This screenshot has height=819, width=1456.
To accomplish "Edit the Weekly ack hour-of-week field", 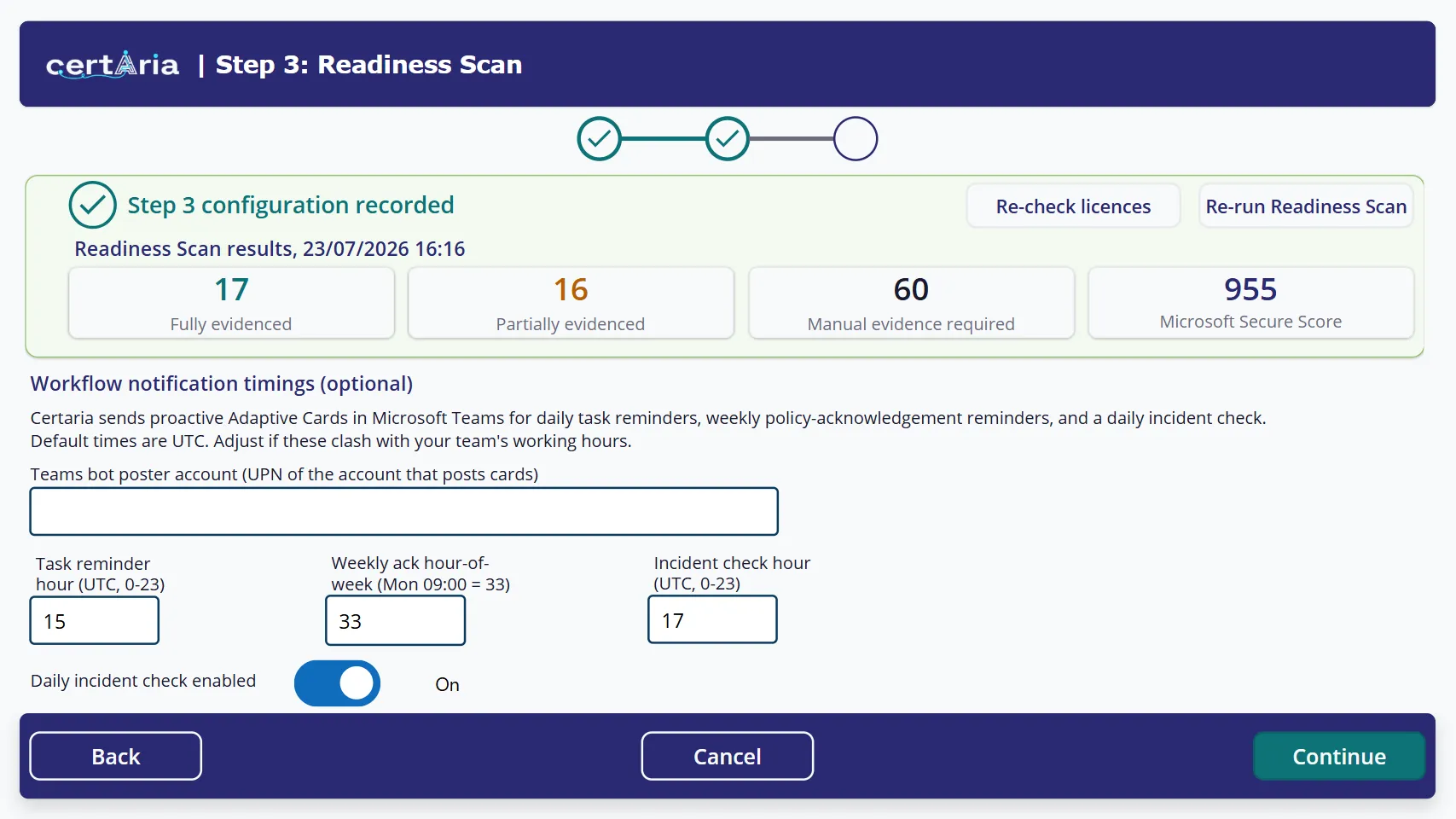I will click(x=396, y=620).
